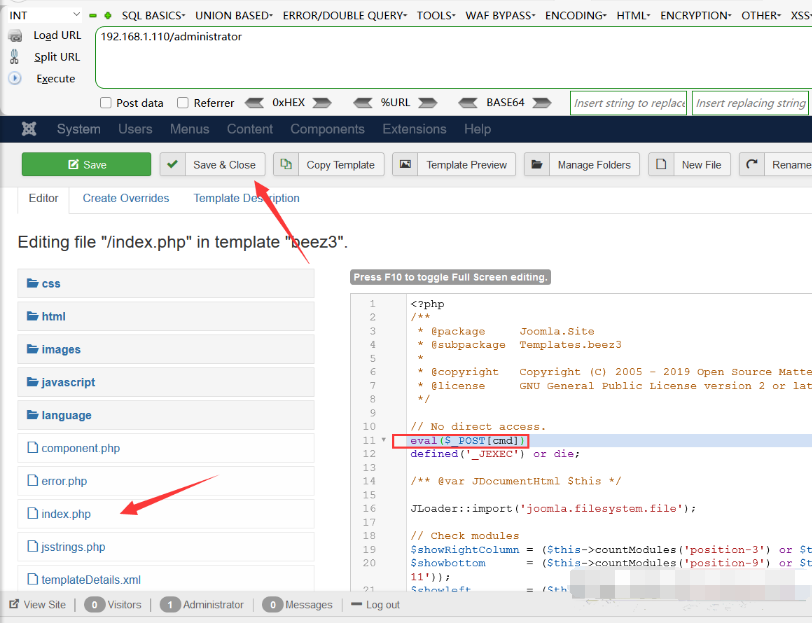Click the green minus HackBar icon
Viewport: 812px width, 623px height.
coord(93,16)
